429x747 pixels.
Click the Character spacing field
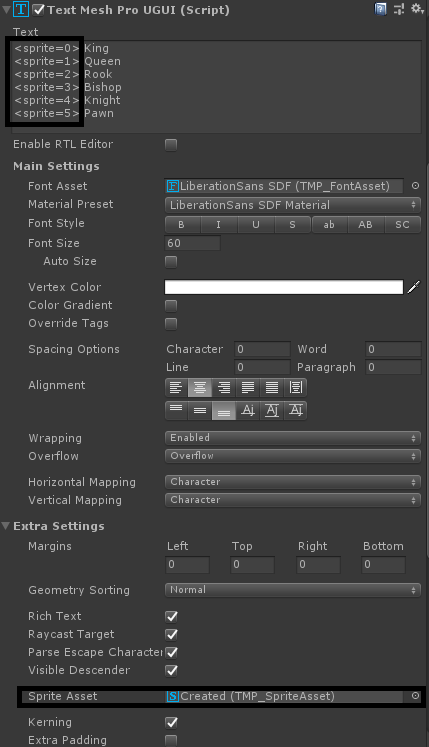pyautogui.click(x=262, y=349)
